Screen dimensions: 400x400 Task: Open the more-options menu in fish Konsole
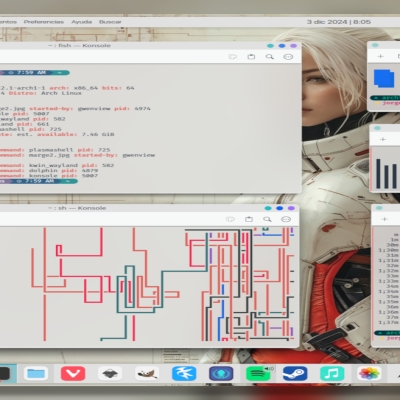(288, 57)
